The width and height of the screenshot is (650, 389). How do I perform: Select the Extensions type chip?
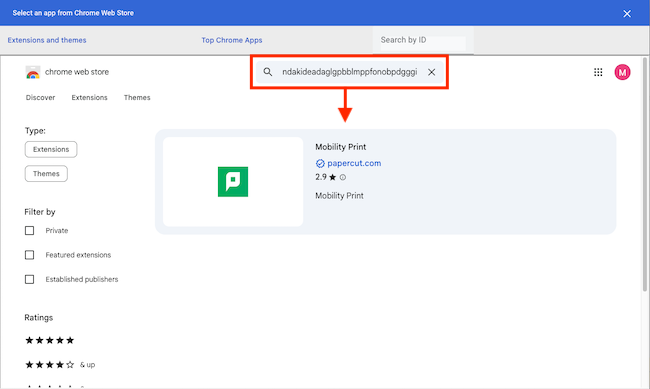coord(51,149)
